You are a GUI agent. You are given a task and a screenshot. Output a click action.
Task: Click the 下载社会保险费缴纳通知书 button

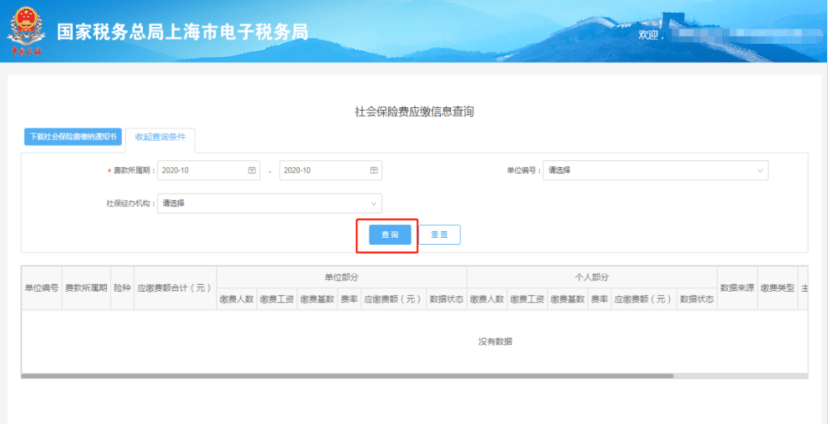click(73, 137)
